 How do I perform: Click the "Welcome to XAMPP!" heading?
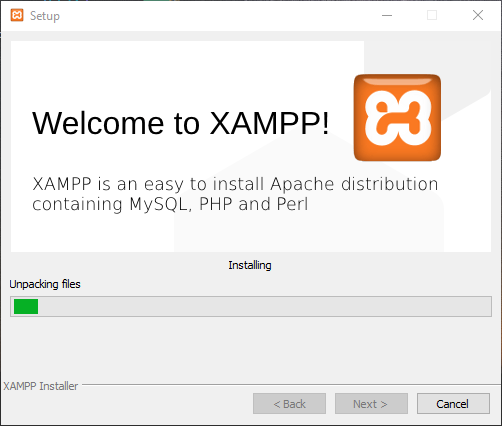(x=181, y=123)
